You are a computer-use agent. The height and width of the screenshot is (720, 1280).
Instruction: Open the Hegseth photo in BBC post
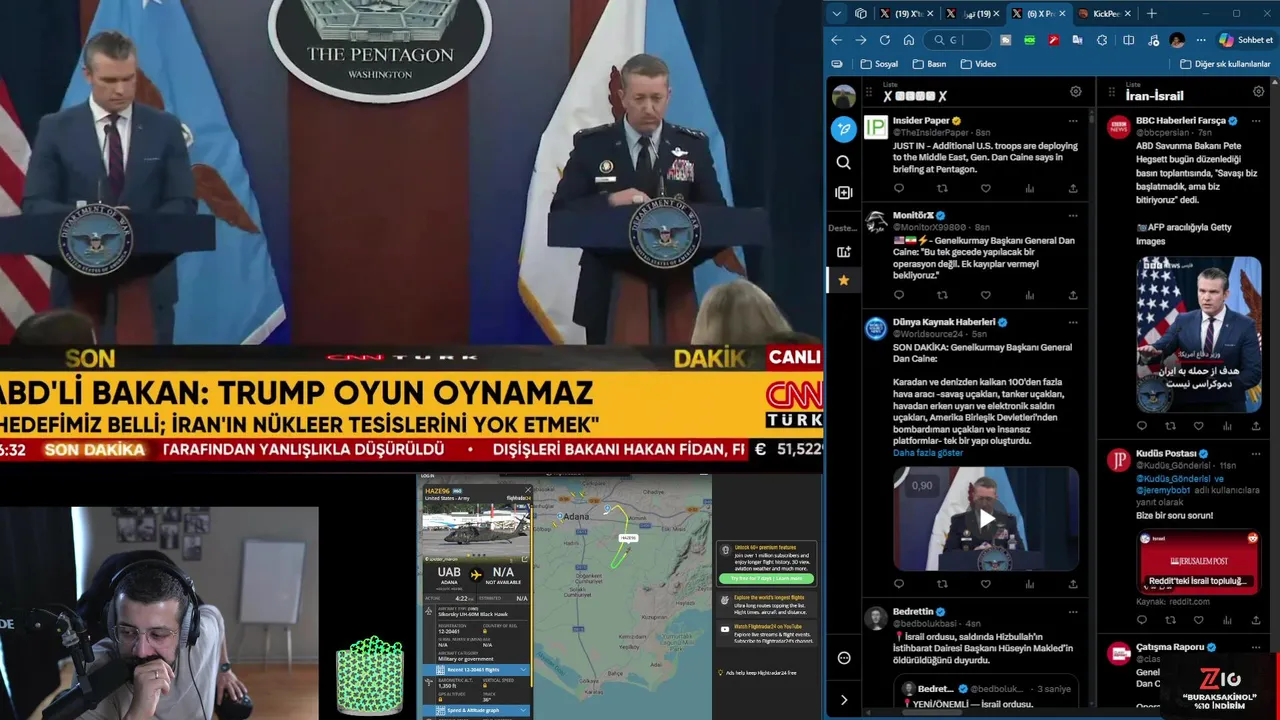click(x=1198, y=334)
